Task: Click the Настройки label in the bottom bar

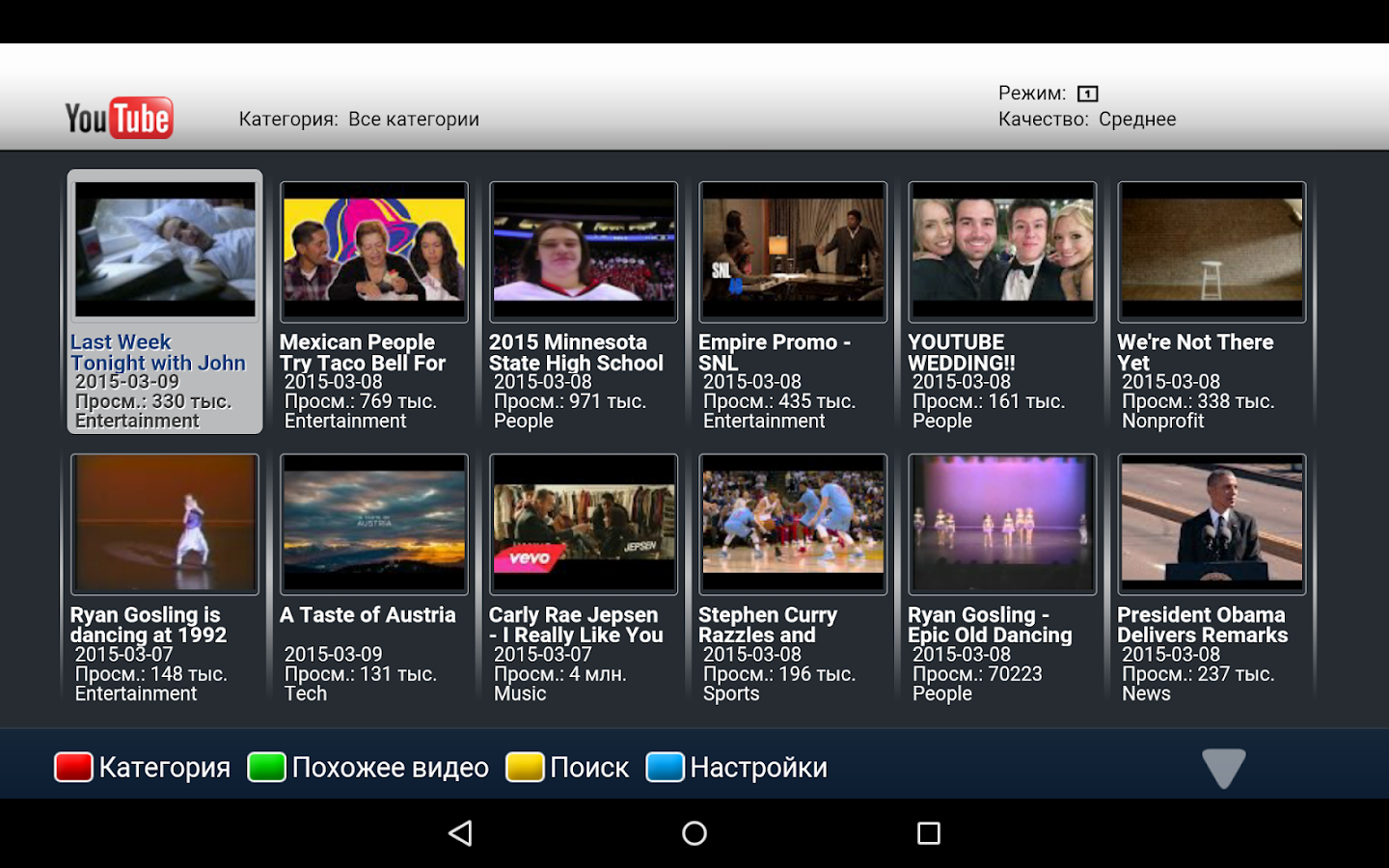Action: 759,768
